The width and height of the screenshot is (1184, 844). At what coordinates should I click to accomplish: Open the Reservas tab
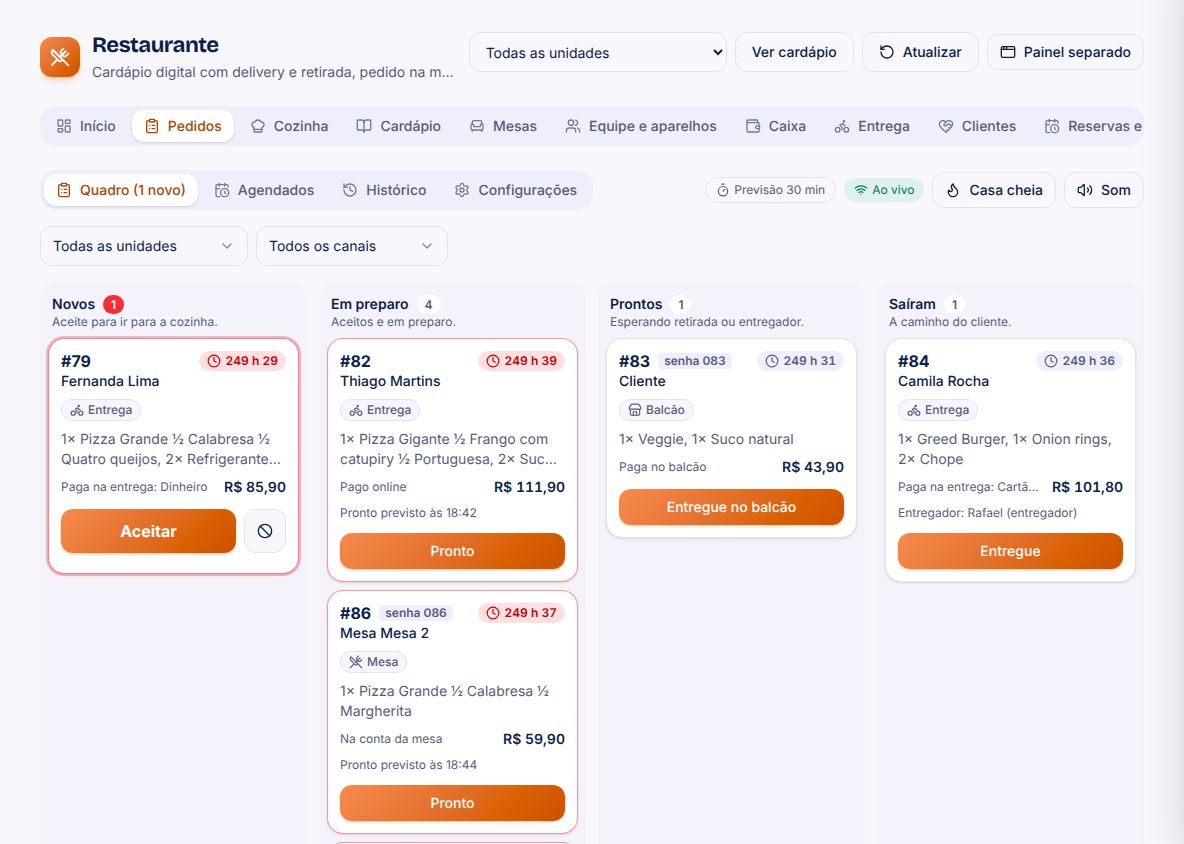pos(1092,126)
